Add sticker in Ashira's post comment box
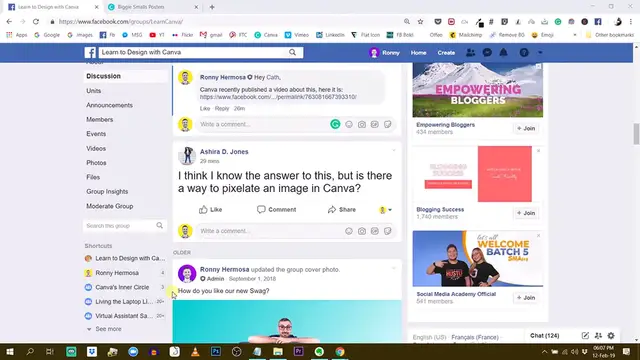This screenshot has height=360, width=640. pos(388,231)
